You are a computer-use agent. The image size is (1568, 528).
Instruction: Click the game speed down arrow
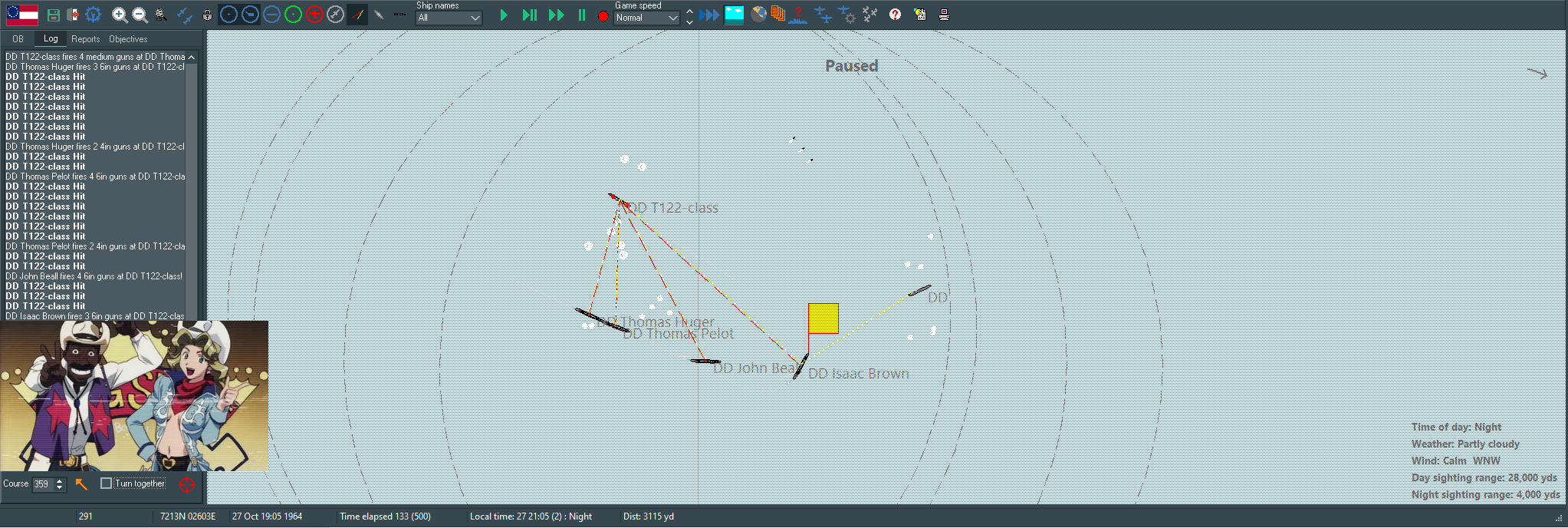[x=689, y=21]
